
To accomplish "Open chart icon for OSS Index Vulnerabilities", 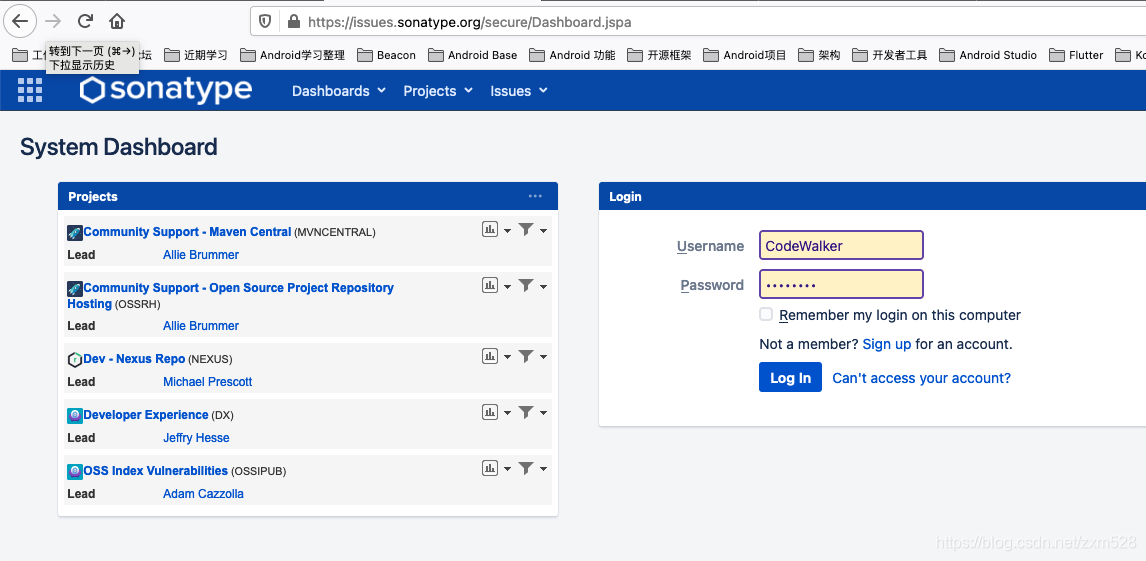I will click(490, 468).
